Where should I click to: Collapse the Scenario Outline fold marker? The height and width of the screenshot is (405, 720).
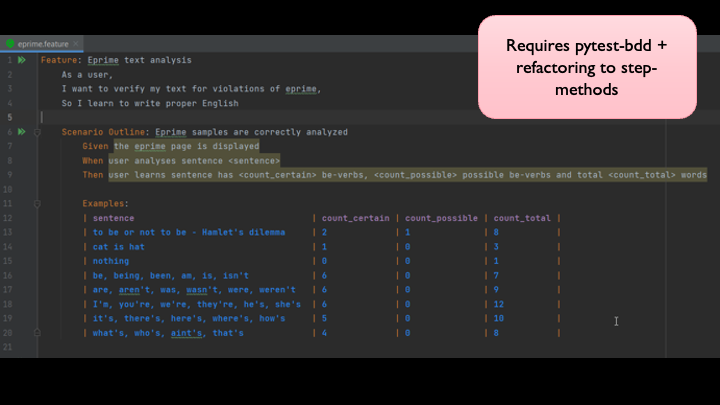click(x=38, y=132)
